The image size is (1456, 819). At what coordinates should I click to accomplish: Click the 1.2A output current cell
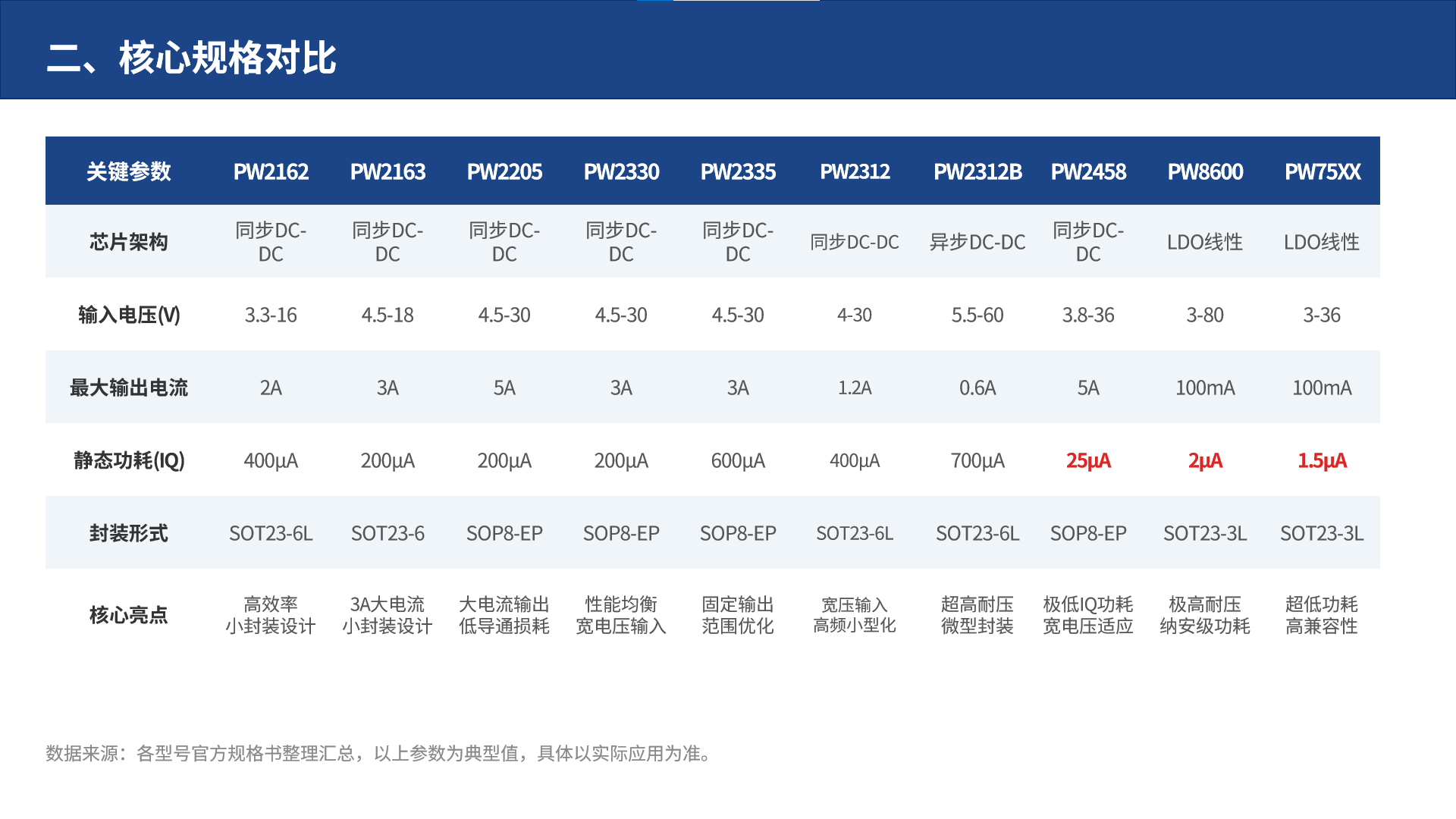pyautogui.click(x=855, y=388)
